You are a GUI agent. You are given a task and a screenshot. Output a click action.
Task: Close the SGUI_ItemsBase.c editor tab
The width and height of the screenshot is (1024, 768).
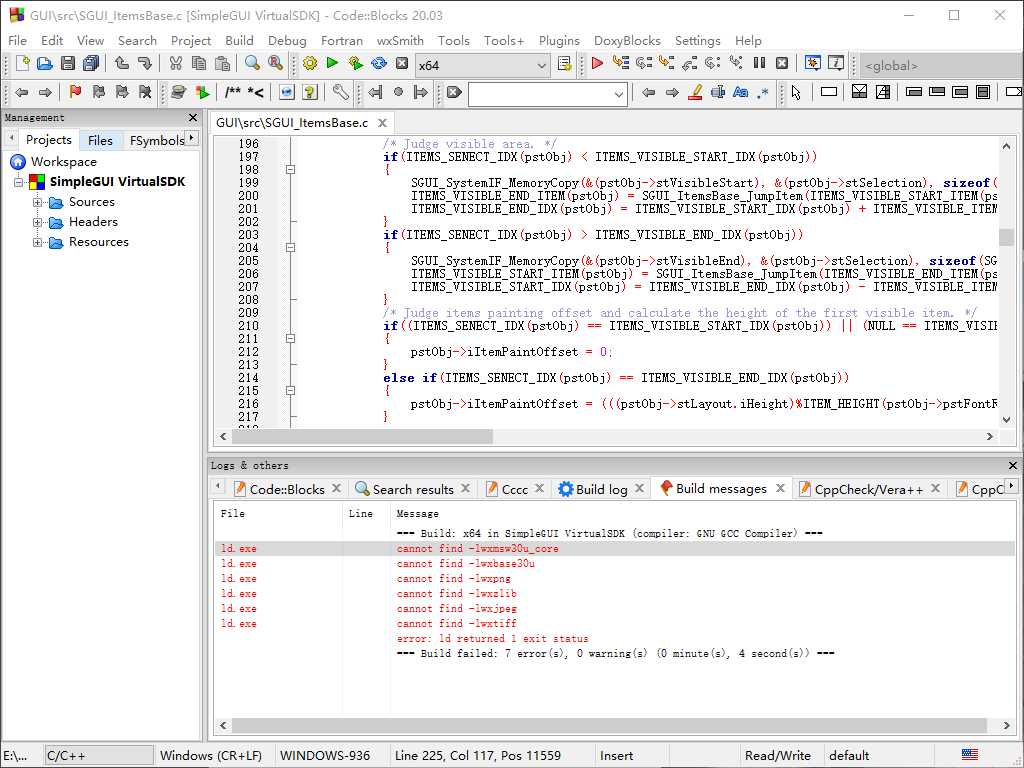[x=383, y=123]
